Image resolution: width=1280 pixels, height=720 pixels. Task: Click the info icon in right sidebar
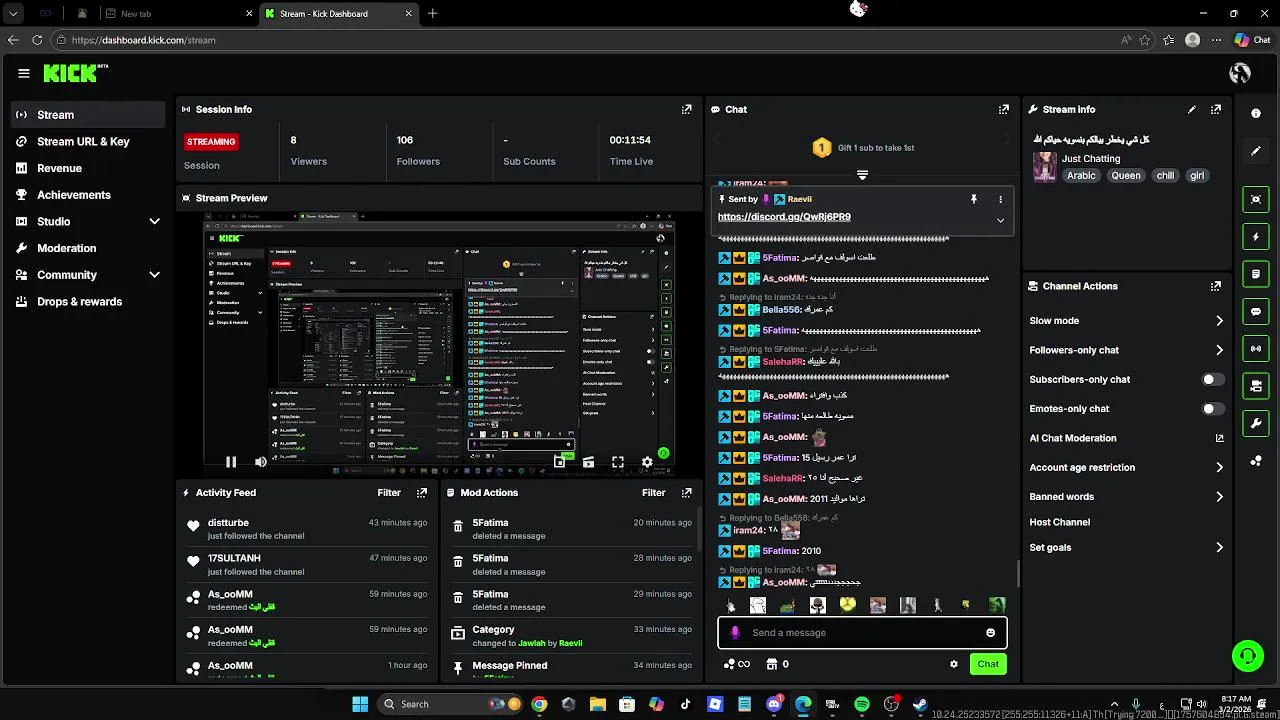pyautogui.click(x=1256, y=114)
